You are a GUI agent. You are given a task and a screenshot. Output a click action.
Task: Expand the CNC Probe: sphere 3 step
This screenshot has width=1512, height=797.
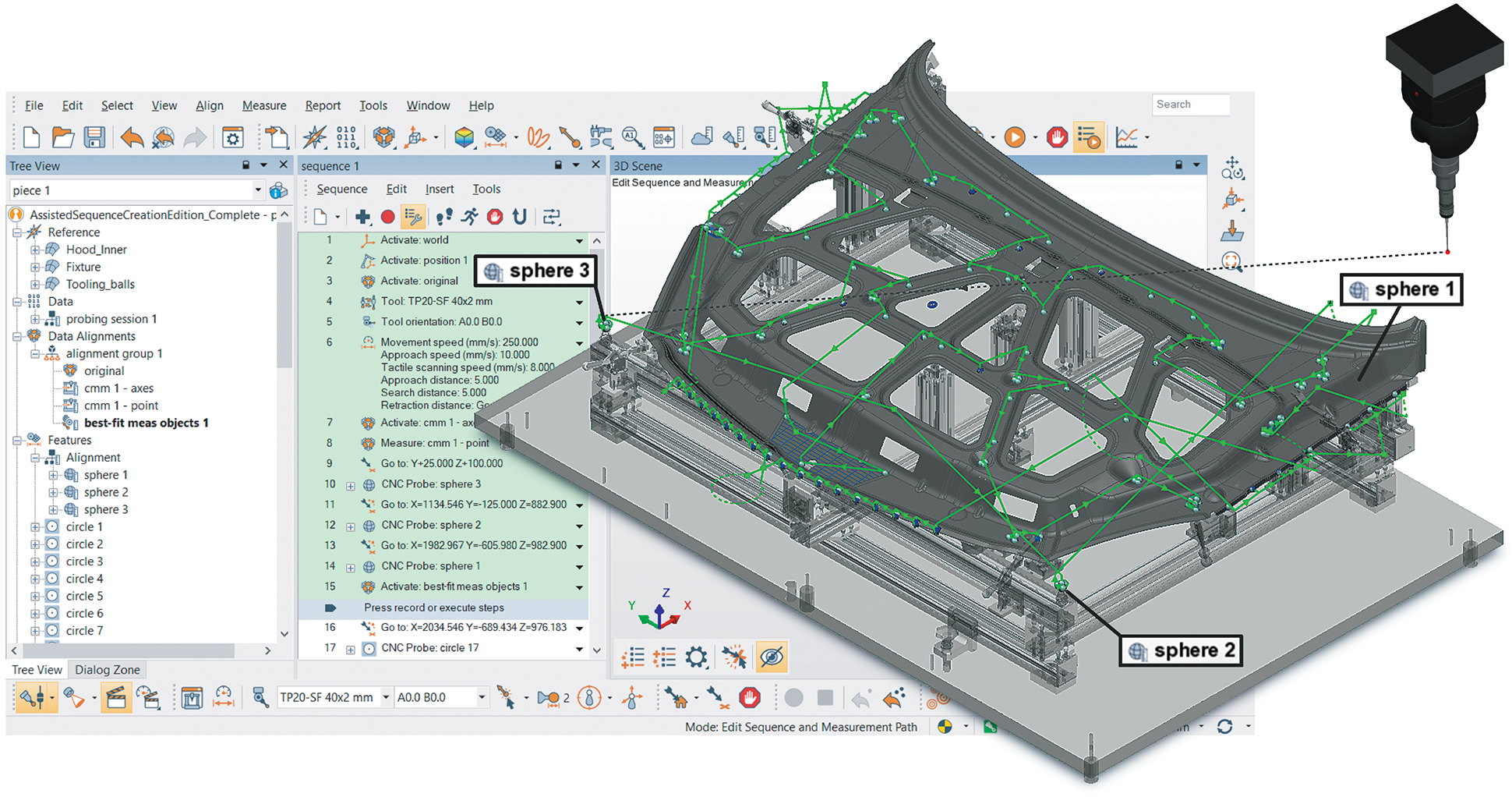click(352, 484)
